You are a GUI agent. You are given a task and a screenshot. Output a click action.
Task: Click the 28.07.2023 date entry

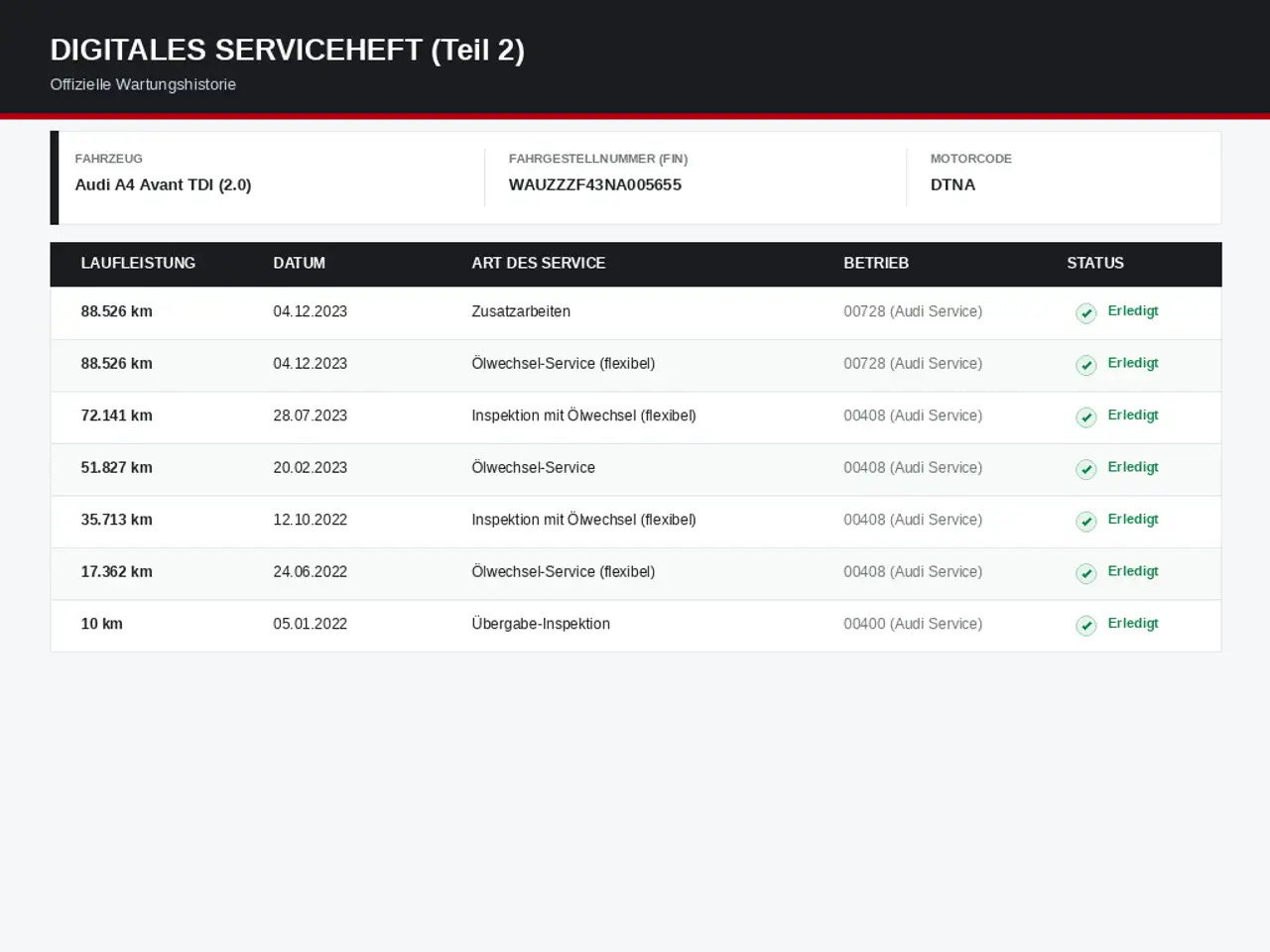[310, 416]
